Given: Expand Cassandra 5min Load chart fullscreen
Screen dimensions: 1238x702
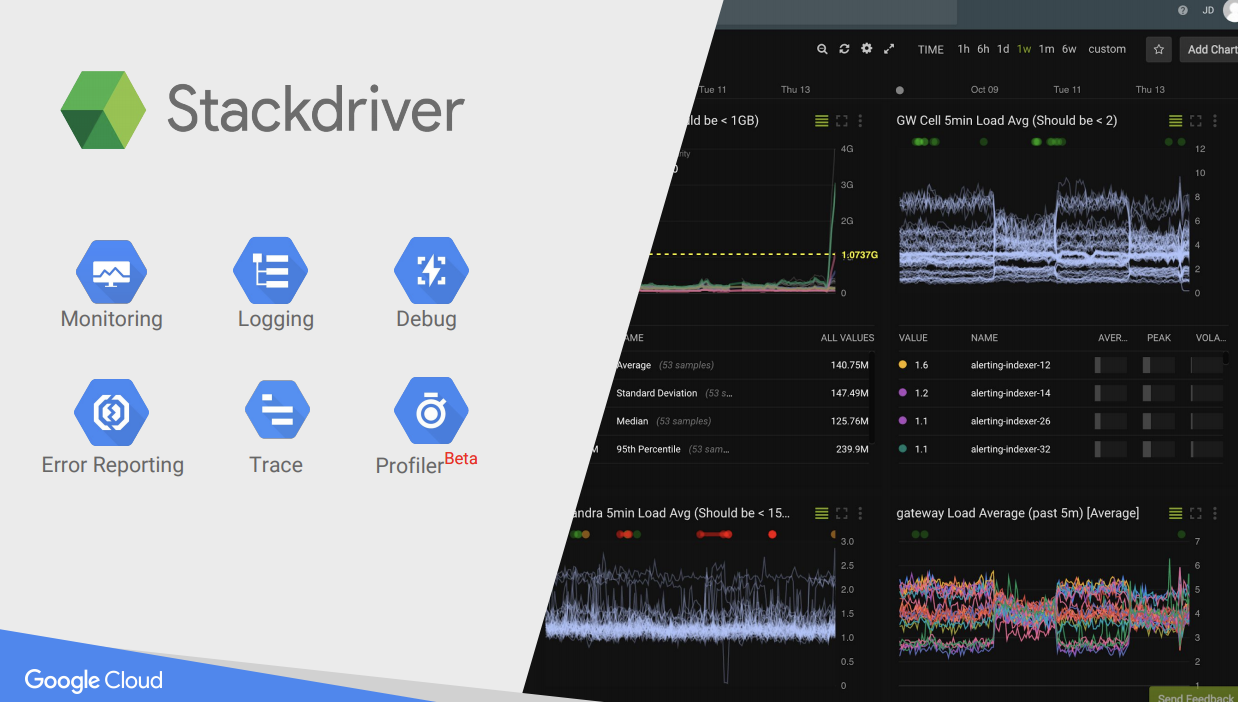Looking at the screenshot, I should coord(841,513).
